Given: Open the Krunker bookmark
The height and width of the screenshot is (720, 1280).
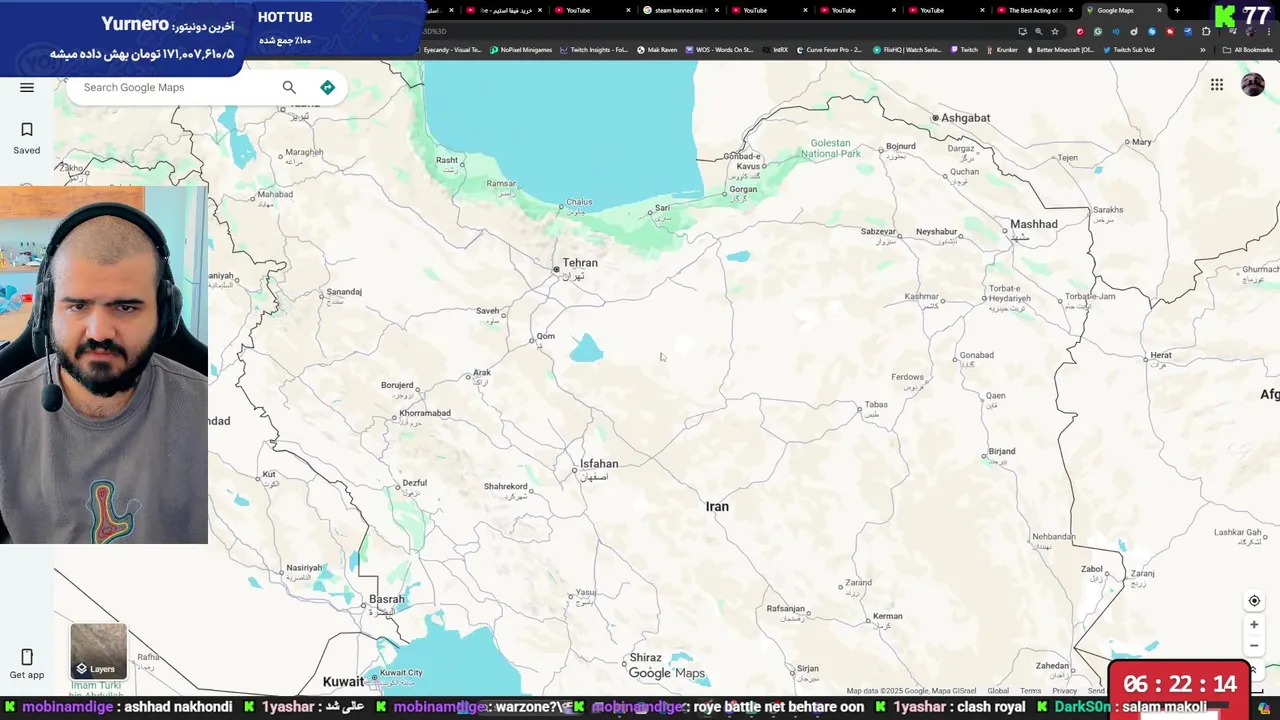Looking at the screenshot, I should [1001, 50].
